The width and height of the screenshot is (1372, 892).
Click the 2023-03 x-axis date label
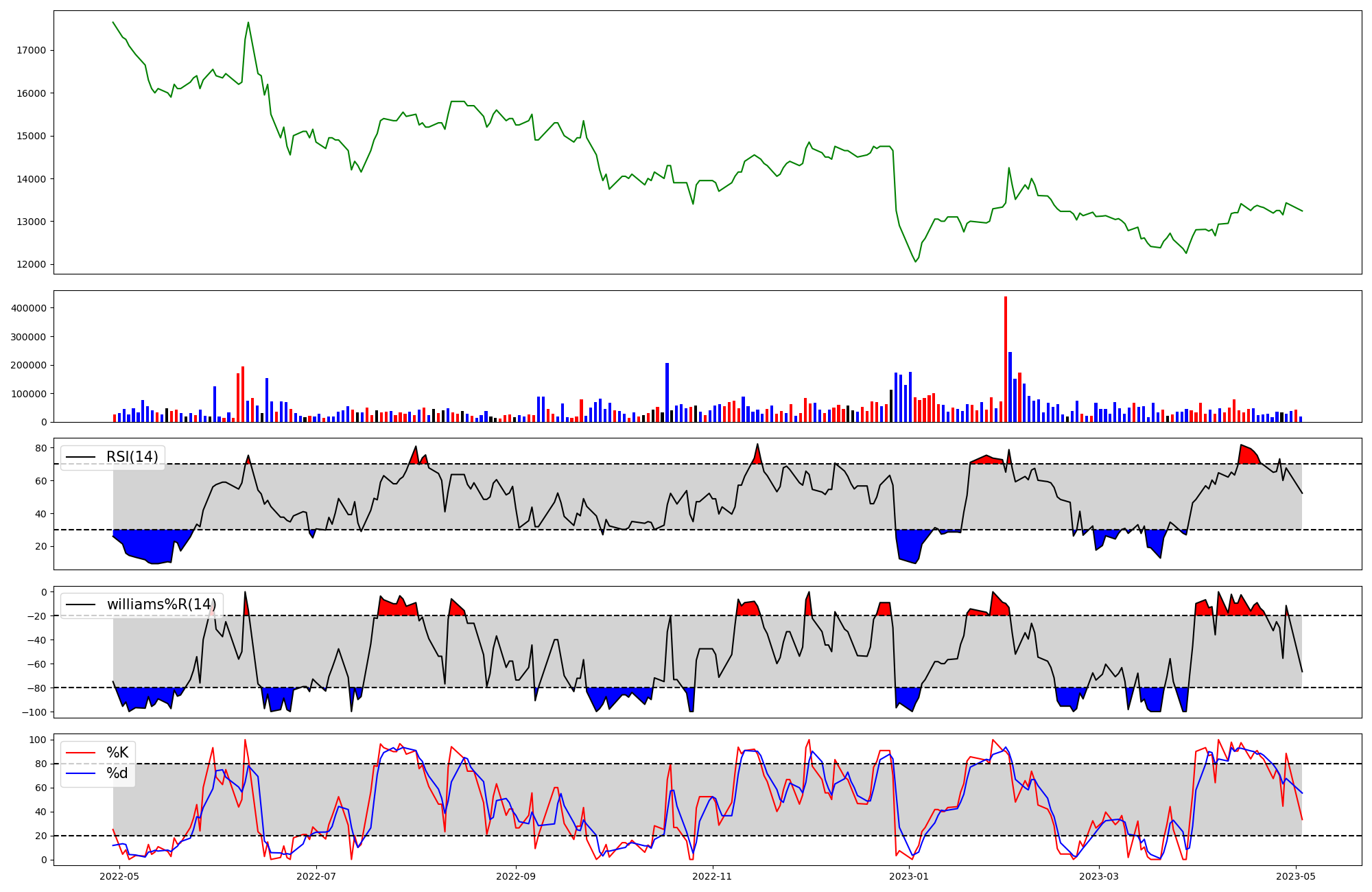point(1100,876)
